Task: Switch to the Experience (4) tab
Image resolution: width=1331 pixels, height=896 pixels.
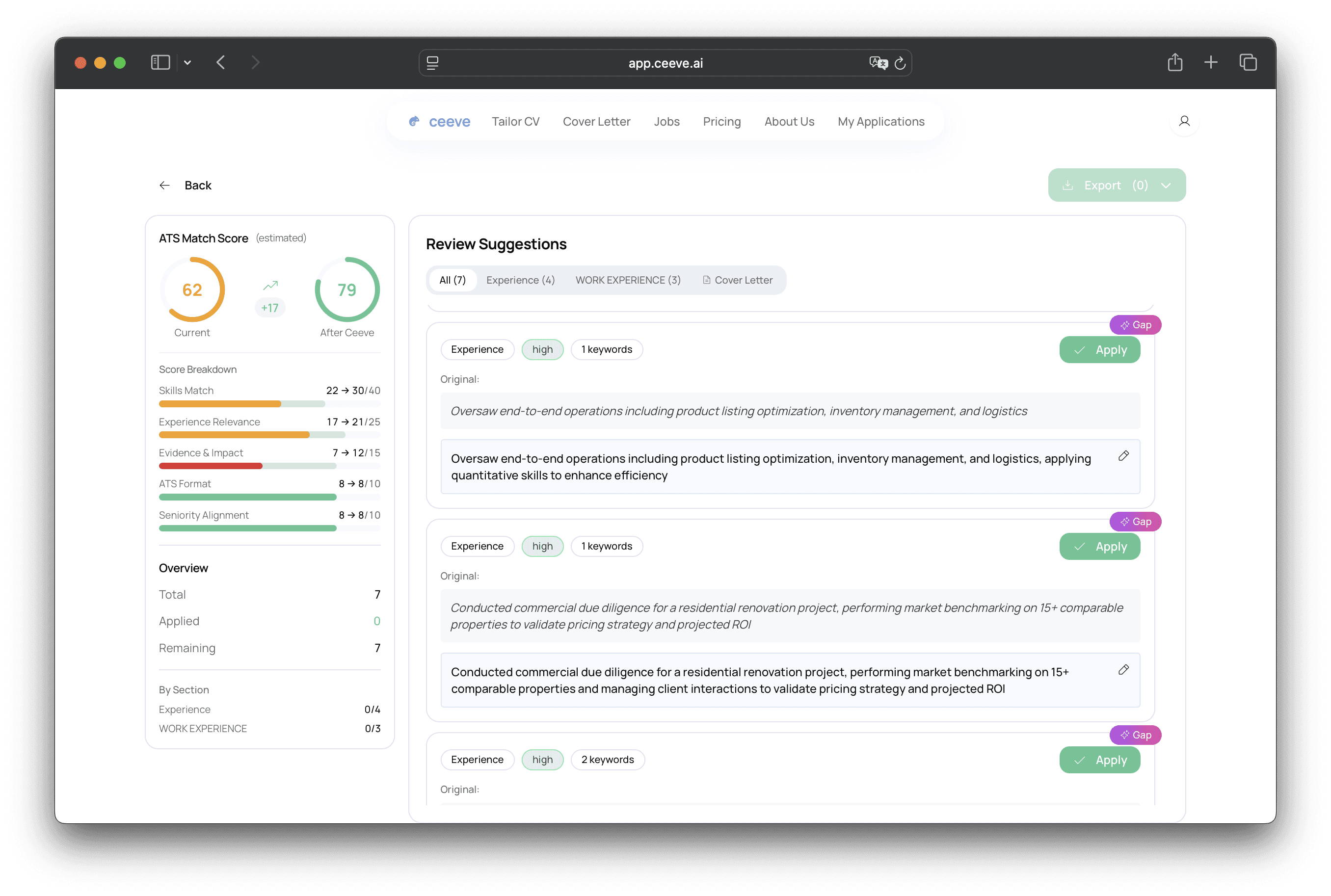Action: coord(520,280)
